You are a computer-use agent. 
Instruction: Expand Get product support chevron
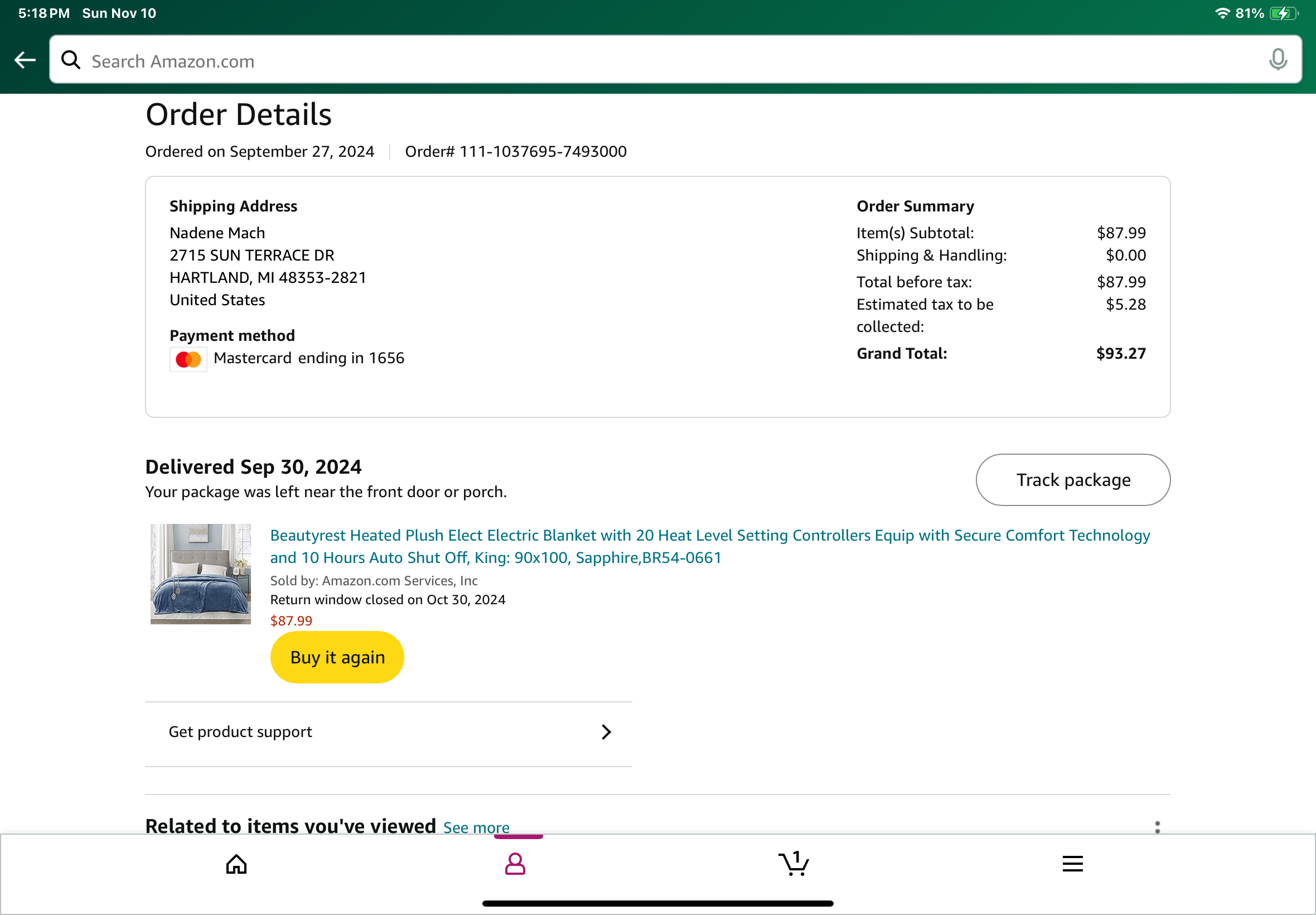[606, 732]
